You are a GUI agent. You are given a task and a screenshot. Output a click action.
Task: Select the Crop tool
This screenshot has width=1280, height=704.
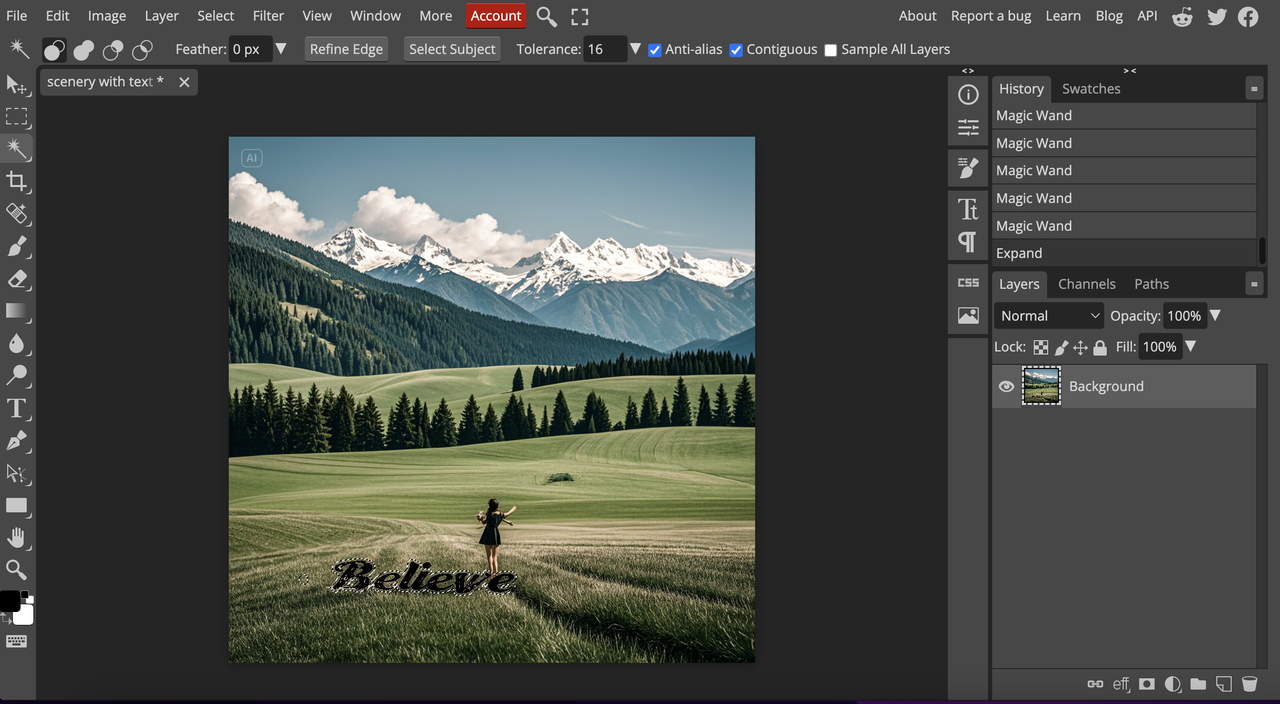click(17, 181)
